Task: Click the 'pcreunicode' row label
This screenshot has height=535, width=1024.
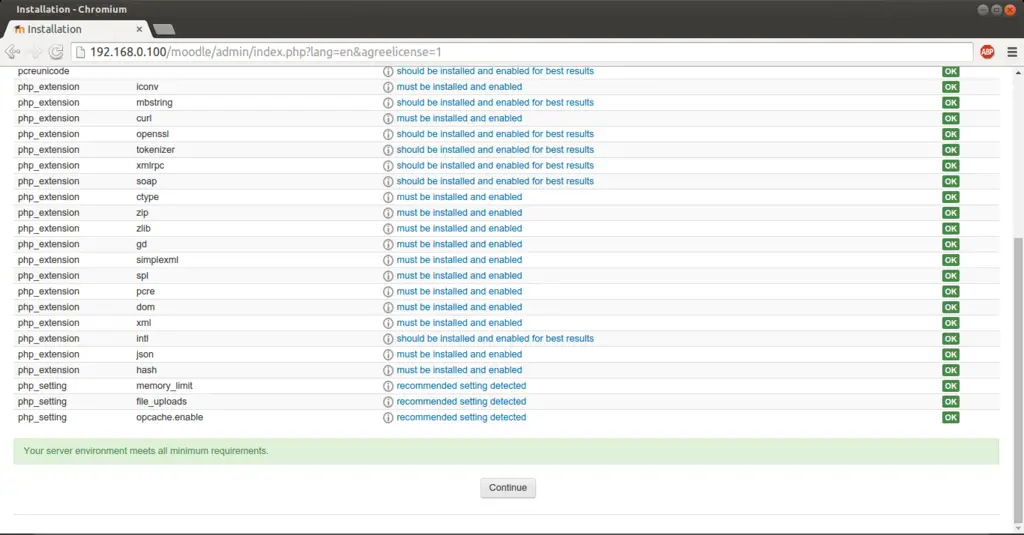Action: click(44, 71)
